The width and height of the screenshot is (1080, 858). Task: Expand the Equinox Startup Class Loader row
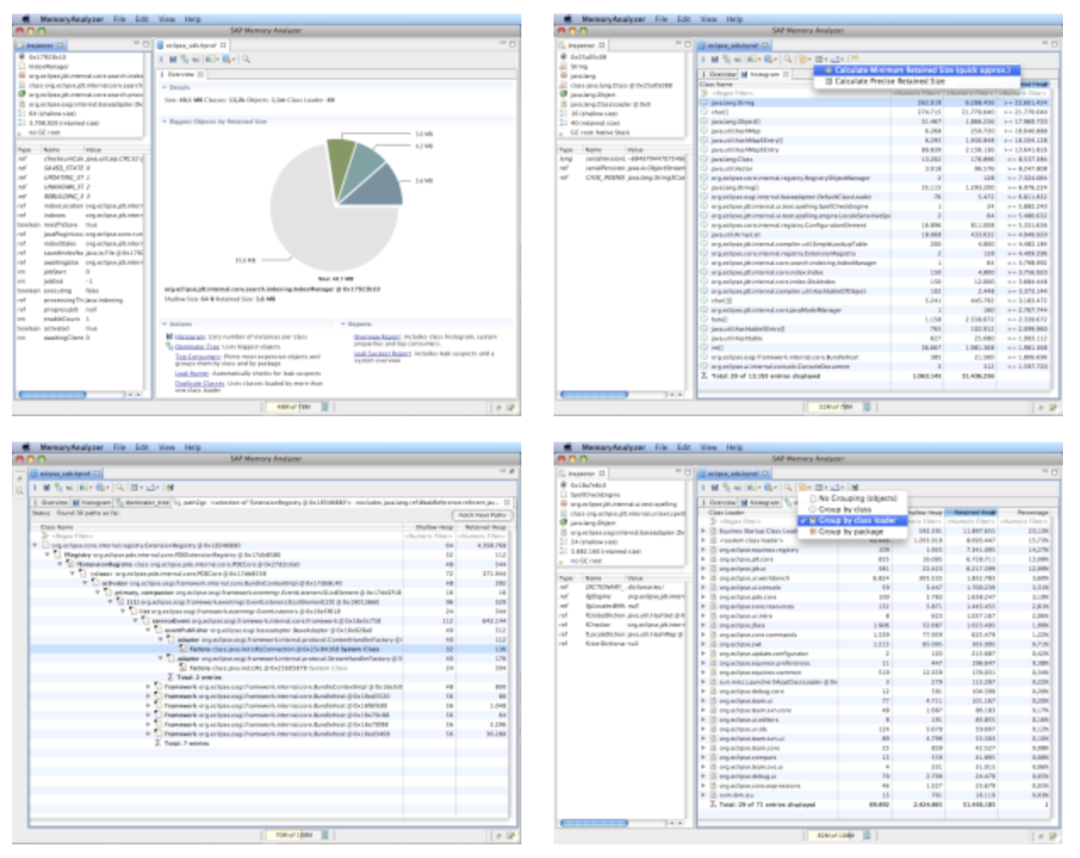pyautogui.click(x=703, y=531)
